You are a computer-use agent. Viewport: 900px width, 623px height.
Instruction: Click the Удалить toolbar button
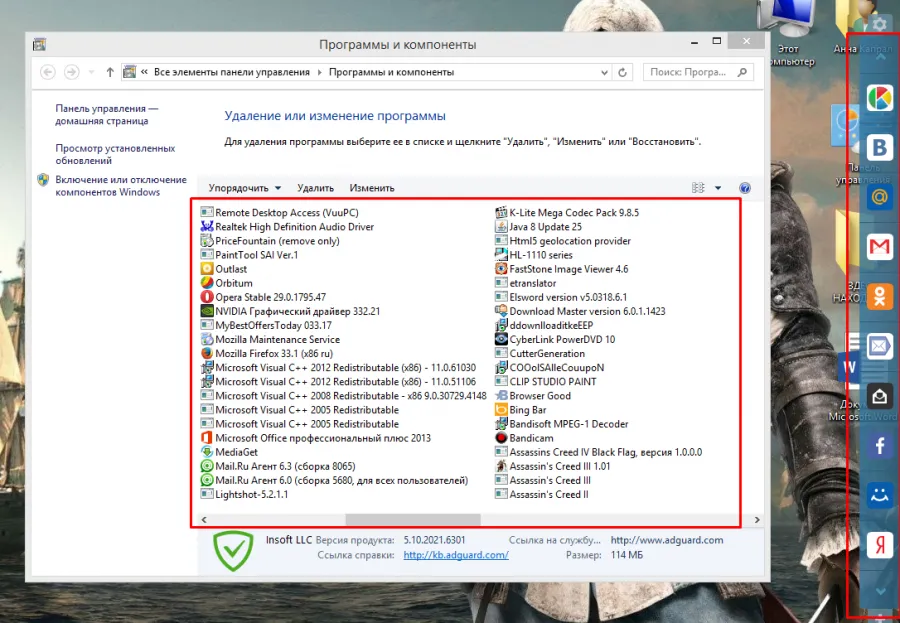[x=315, y=188]
